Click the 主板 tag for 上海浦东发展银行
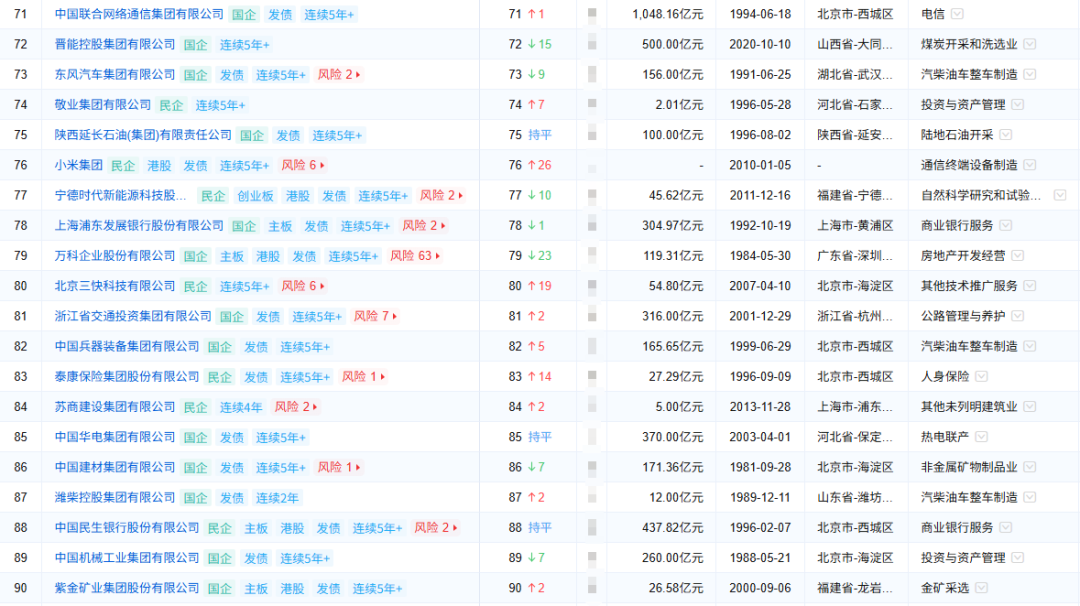 pos(280,227)
